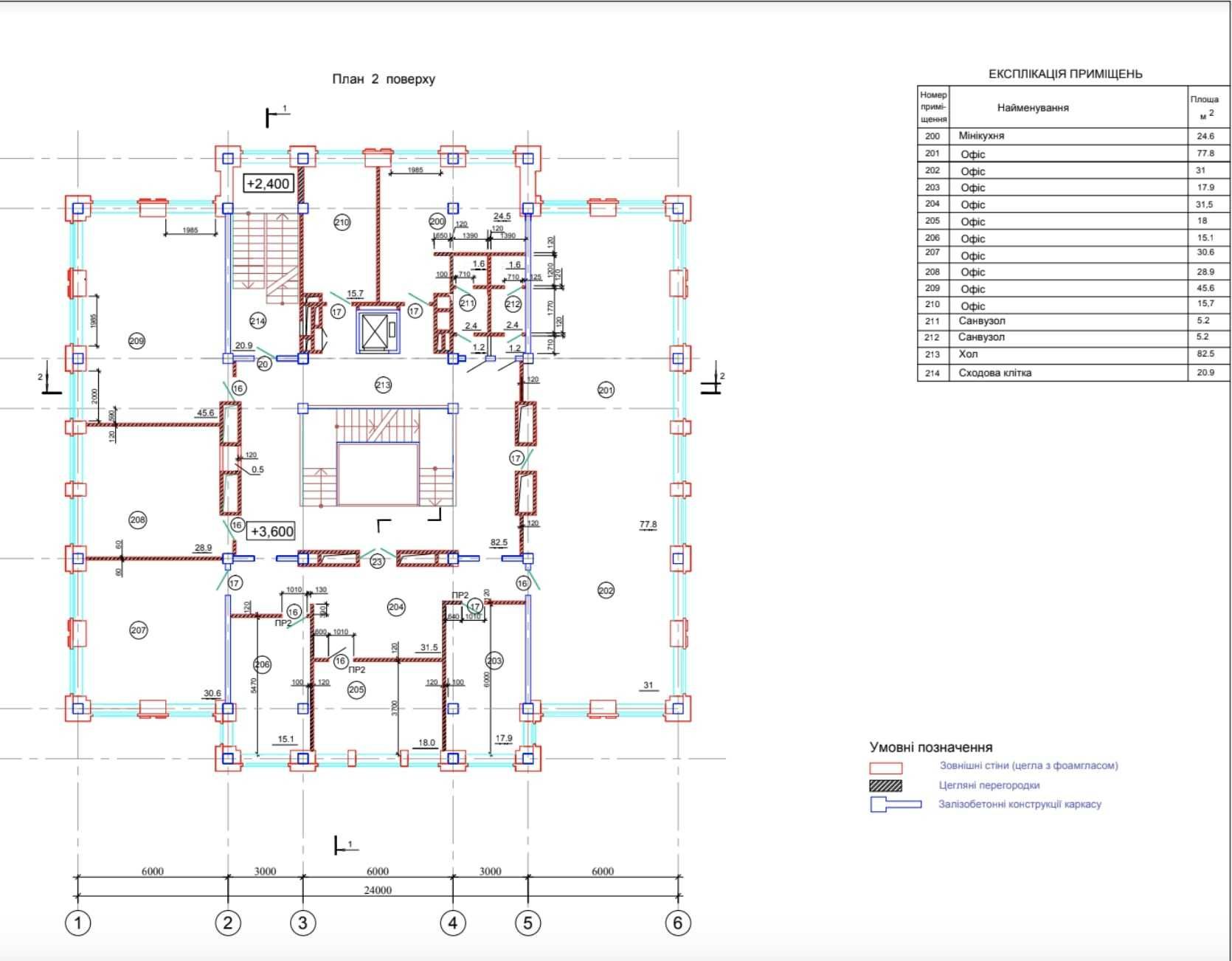
Task: Click room marker 201 on the floor plan
Action: pos(606,390)
